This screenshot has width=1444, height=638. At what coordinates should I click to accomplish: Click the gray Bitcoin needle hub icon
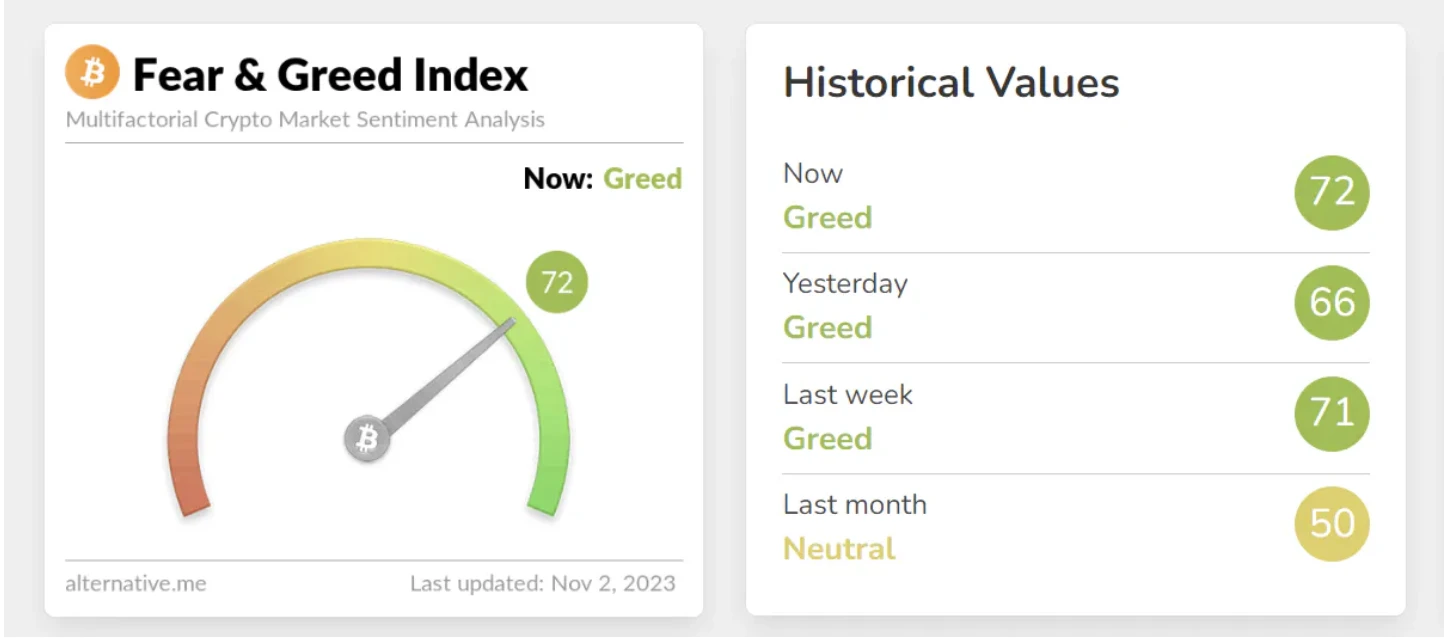(x=367, y=439)
